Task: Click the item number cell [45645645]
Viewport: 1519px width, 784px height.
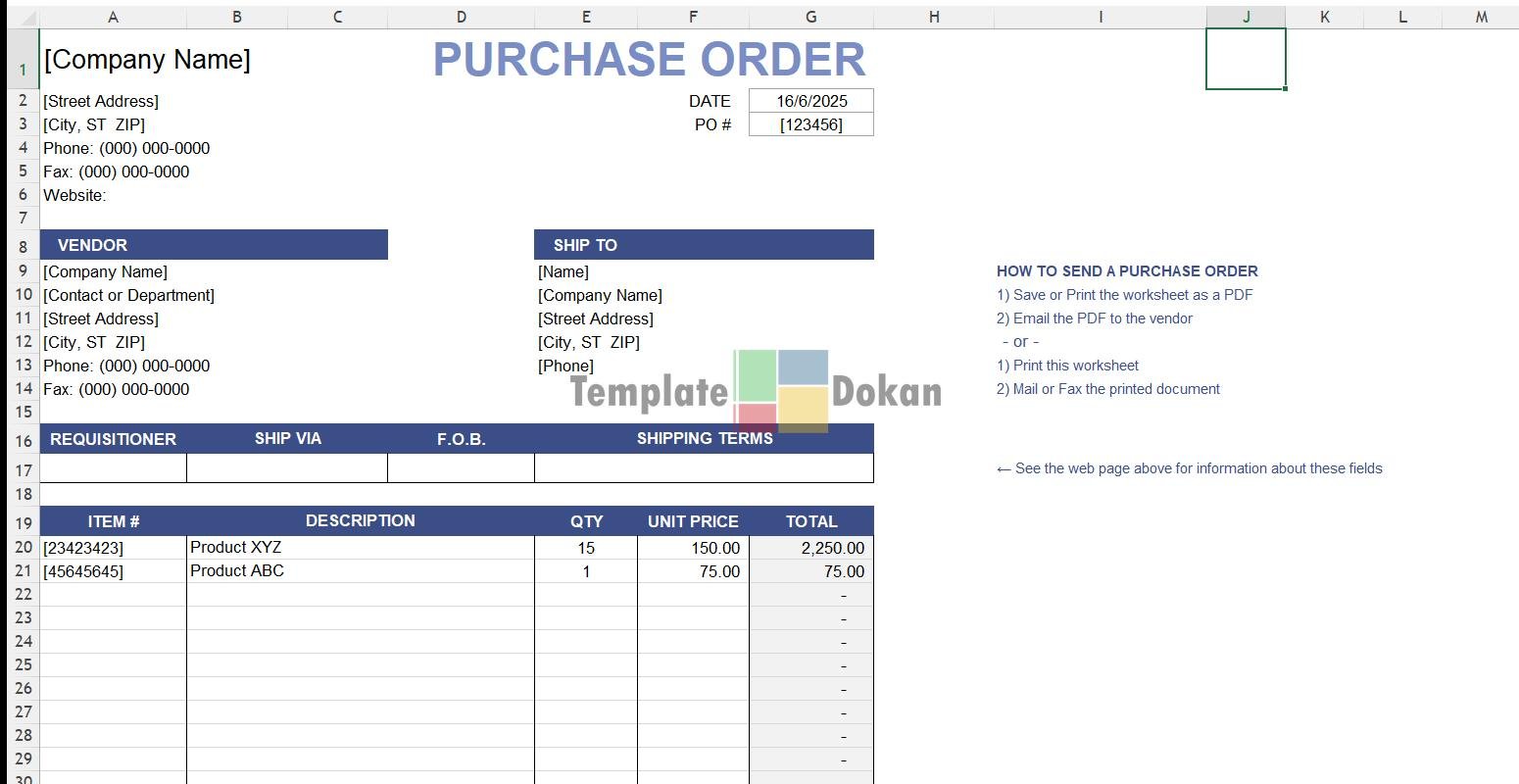Action: point(113,571)
